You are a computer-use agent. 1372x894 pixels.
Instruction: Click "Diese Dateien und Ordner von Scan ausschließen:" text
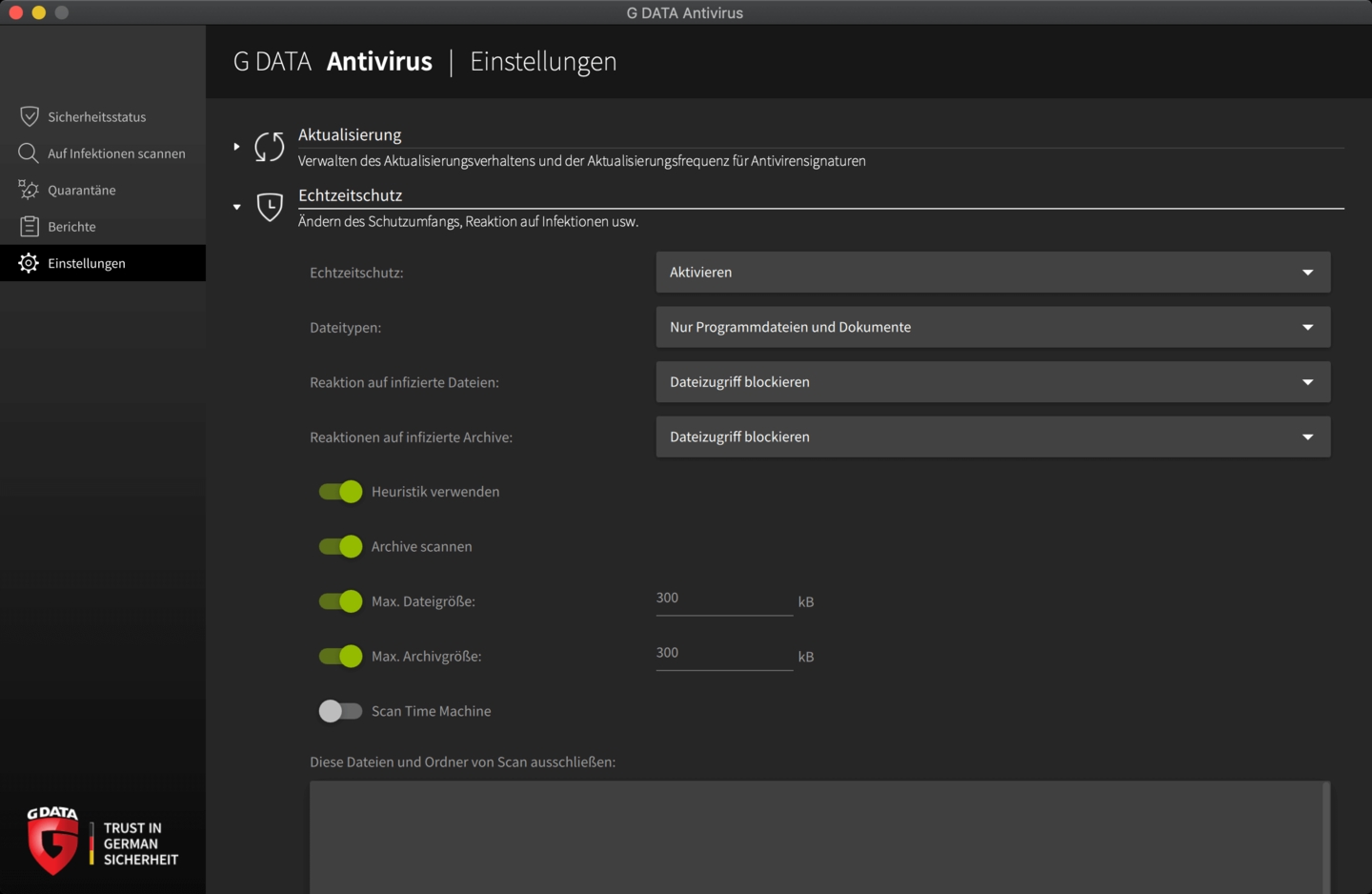click(463, 762)
